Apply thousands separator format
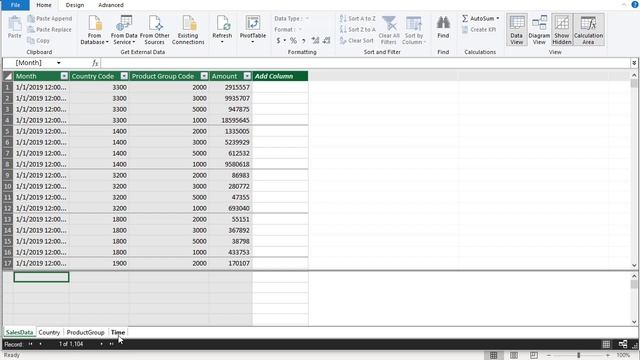The width and height of the screenshot is (640, 360). coord(303,40)
